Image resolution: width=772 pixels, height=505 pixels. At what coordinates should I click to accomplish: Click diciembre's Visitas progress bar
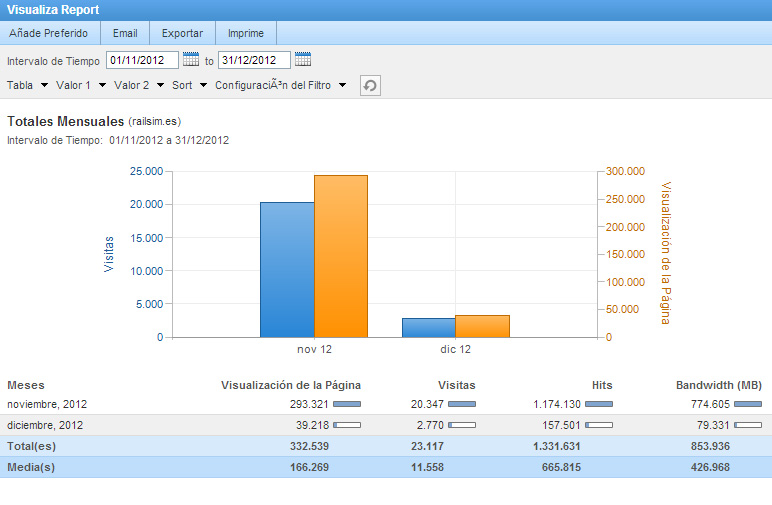click(x=462, y=425)
